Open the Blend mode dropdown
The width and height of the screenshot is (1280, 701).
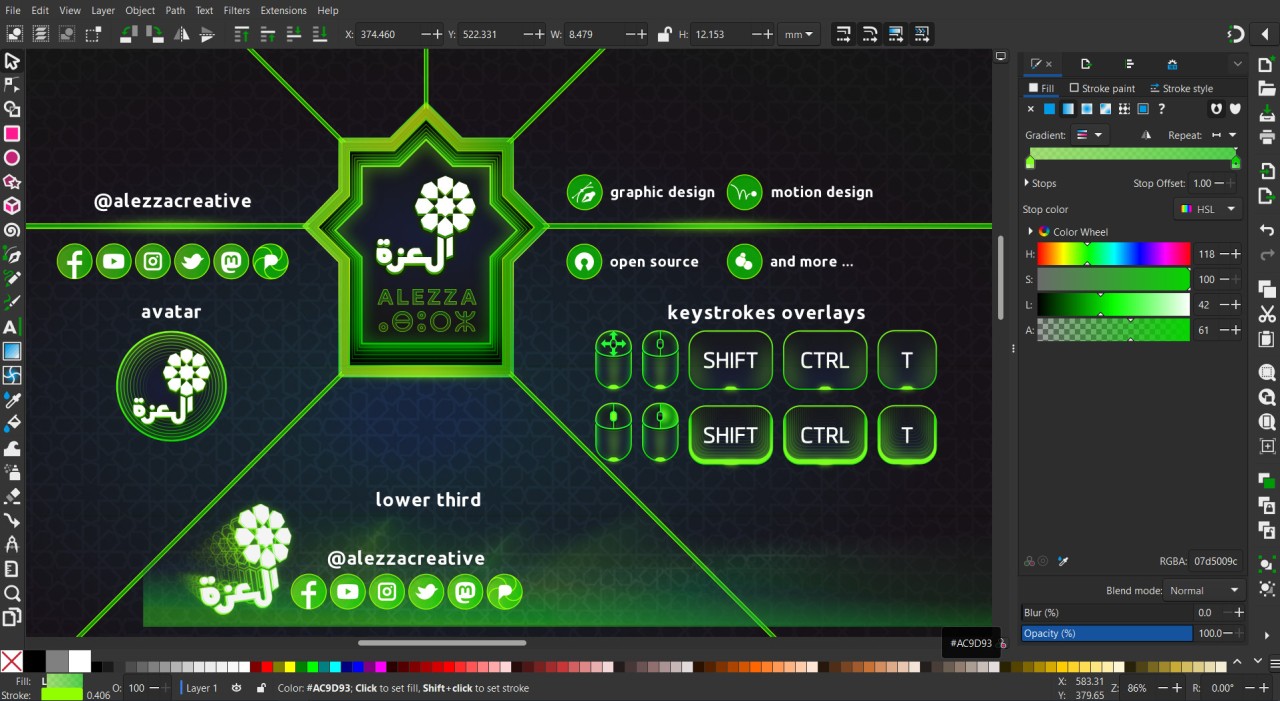pyautogui.click(x=1203, y=590)
